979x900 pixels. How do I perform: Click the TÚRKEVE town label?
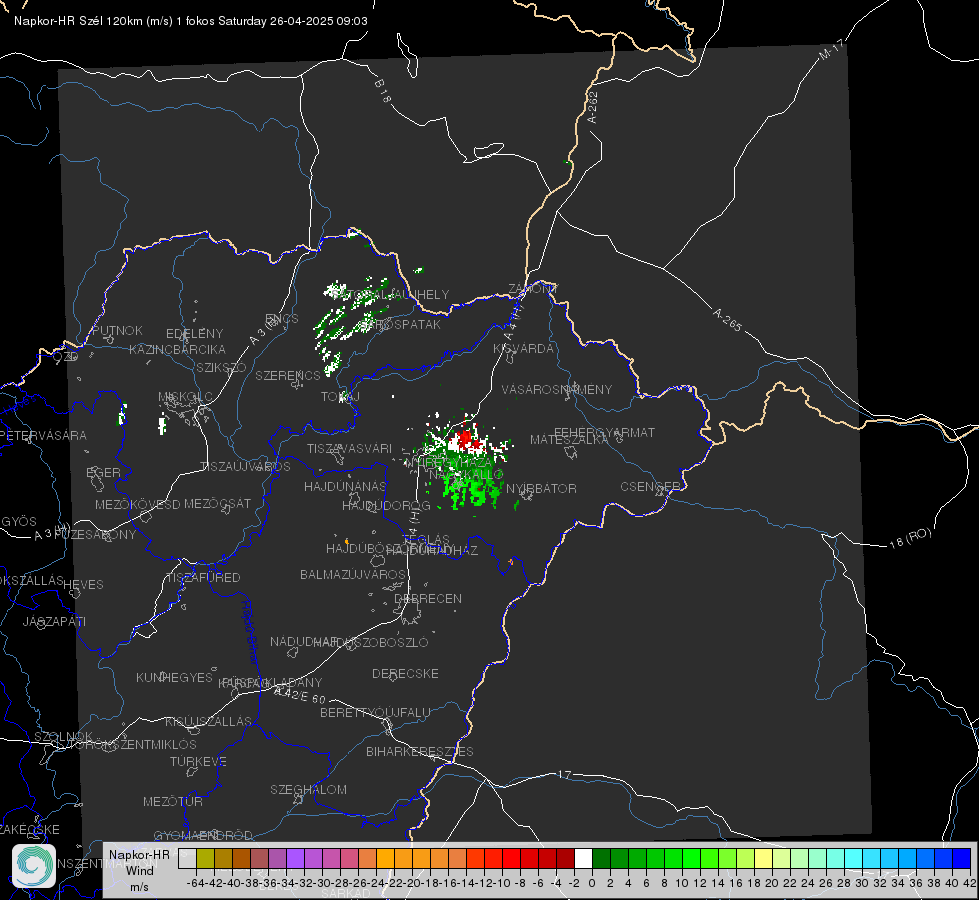pyautogui.click(x=199, y=761)
